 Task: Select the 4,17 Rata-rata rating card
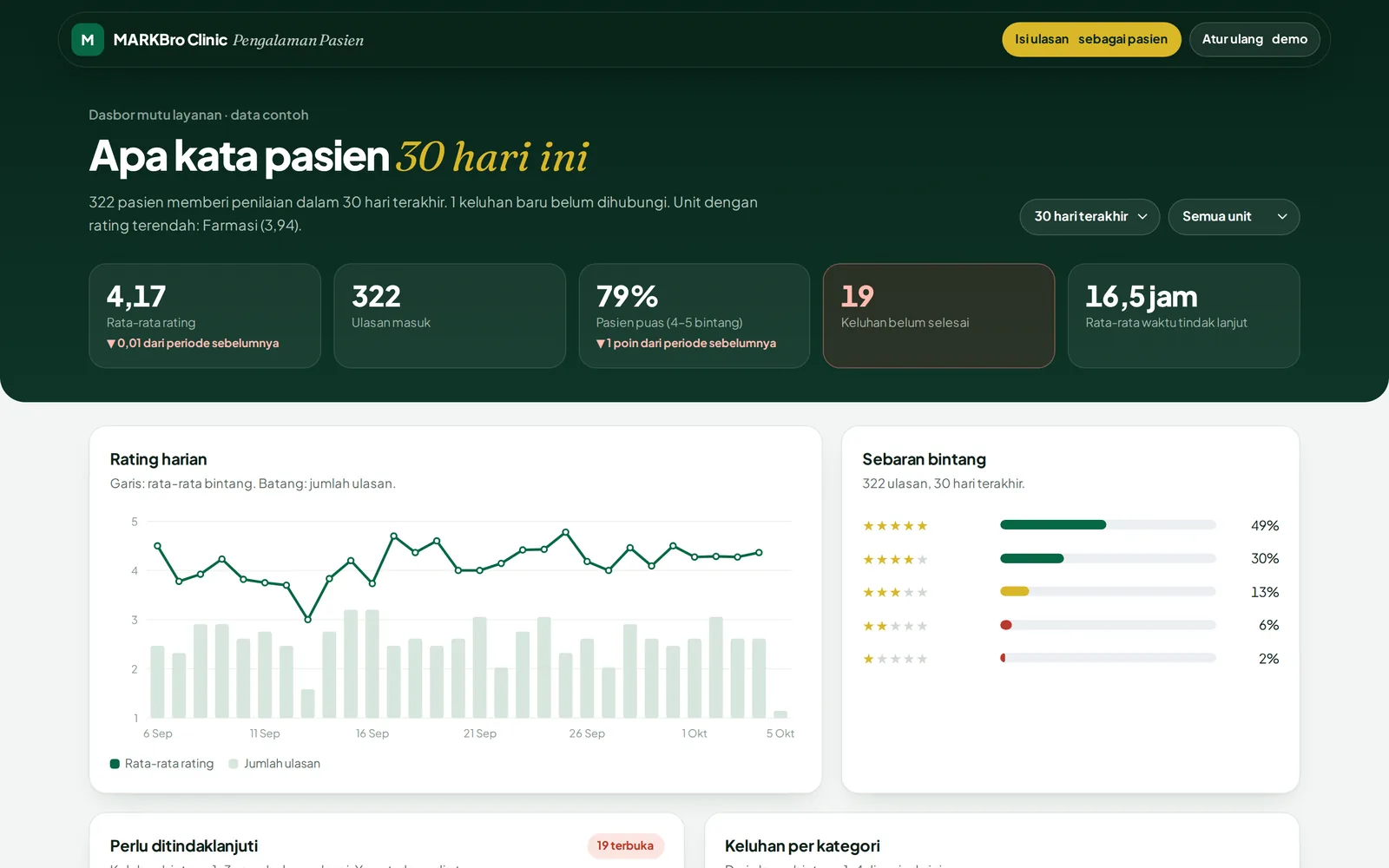tap(205, 316)
